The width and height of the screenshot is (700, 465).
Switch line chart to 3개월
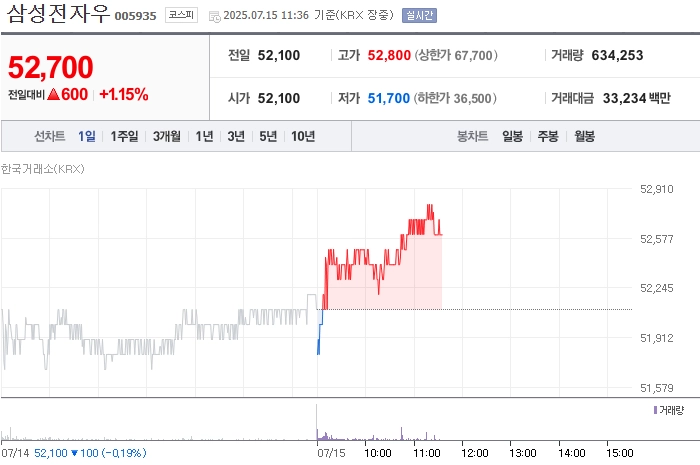pyautogui.click(x=167, y=136)
